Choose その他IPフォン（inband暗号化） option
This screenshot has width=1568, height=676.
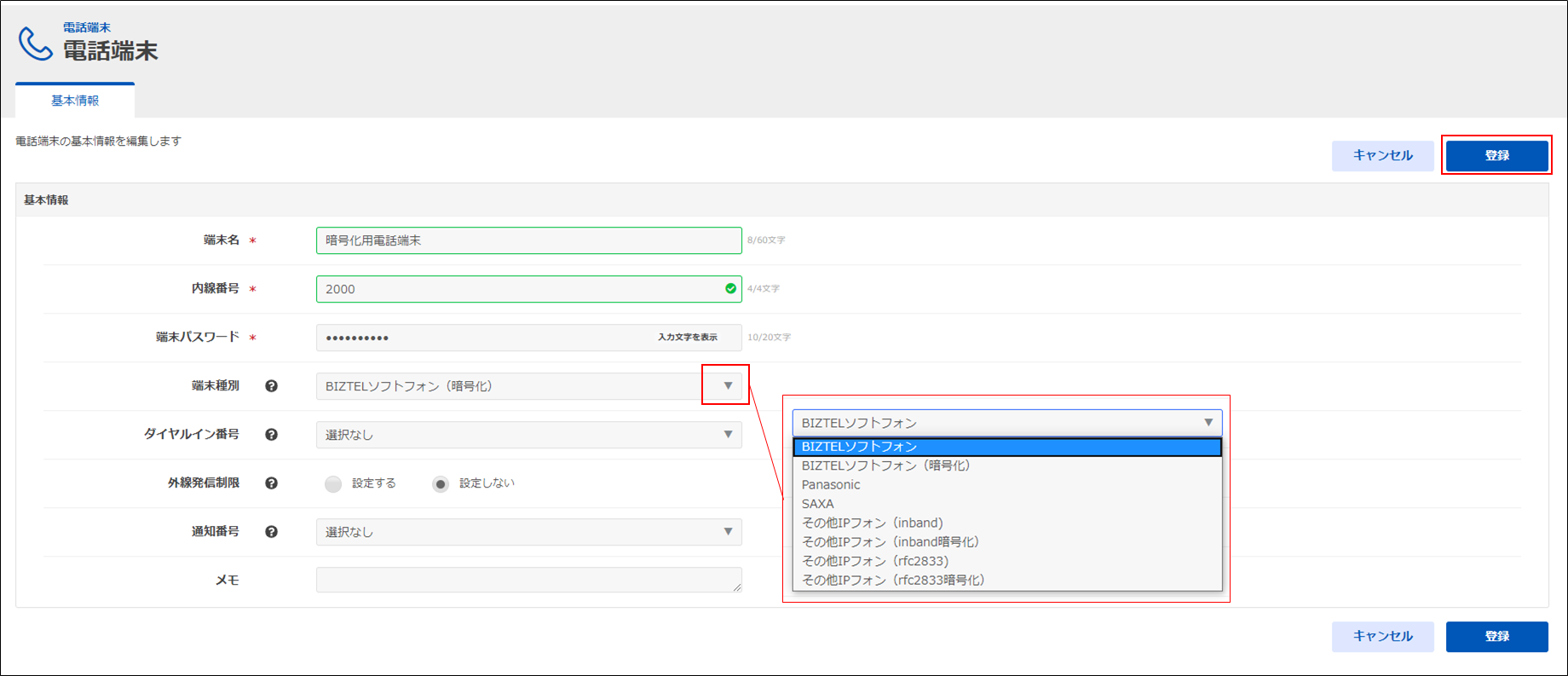pyautogui.click(x=1007, y=542)
